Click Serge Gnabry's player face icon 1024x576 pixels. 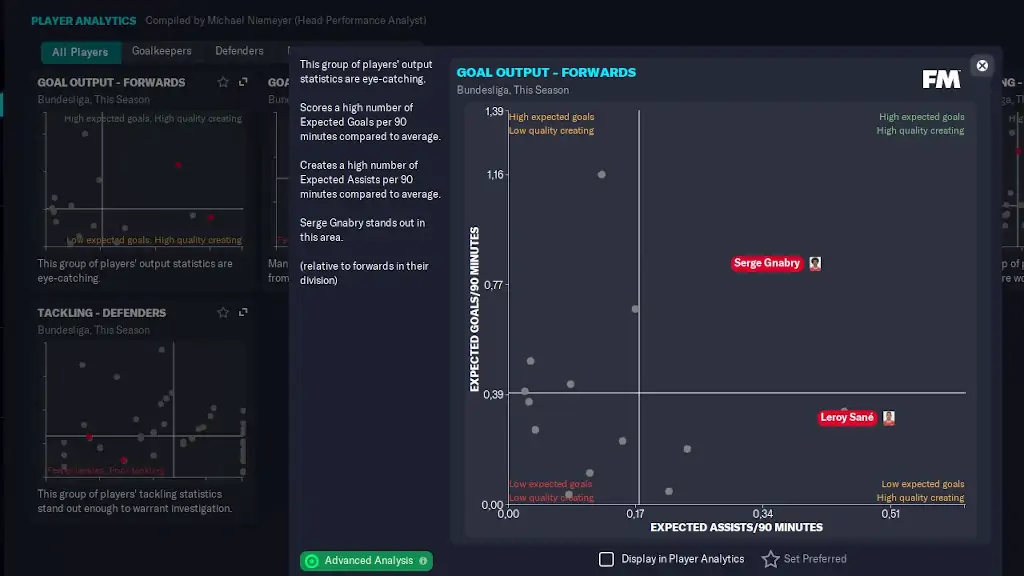pyautogui.click(x=815, y=264)
